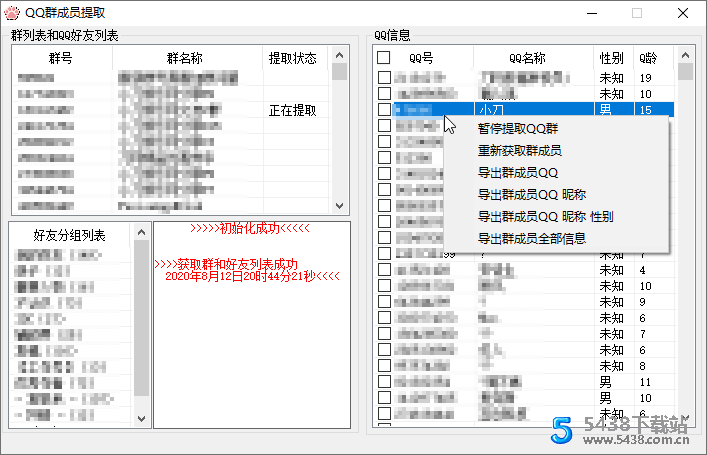Click the QQ名称 column header
The height and width of the screenshot is (455, 707).
point(528,58)
